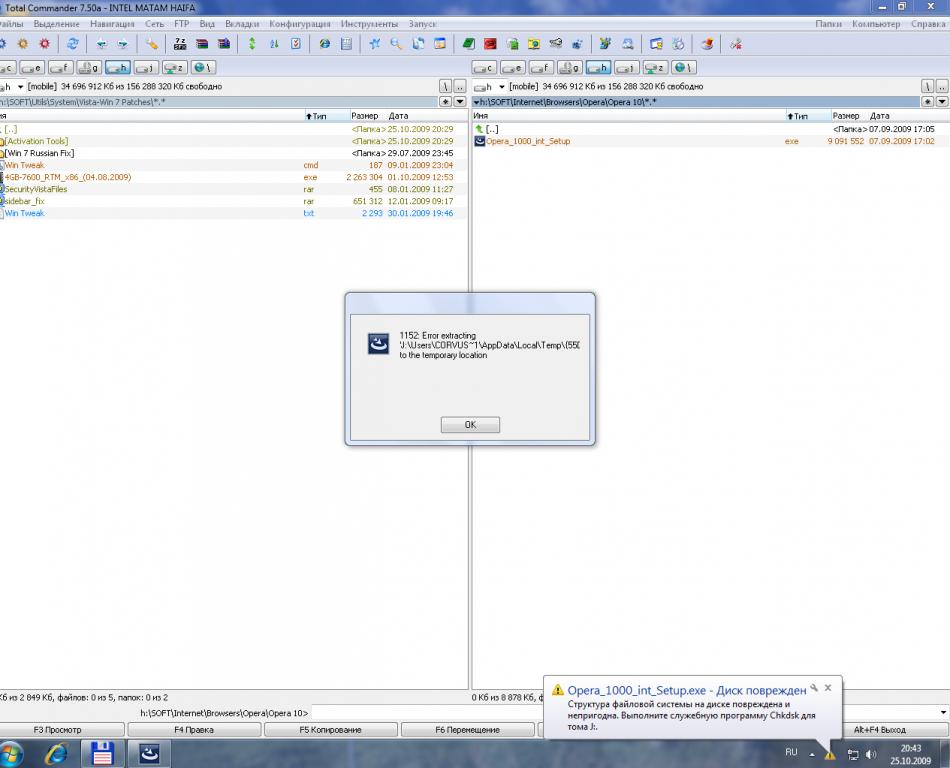Click the blue refresh arrows toolbar icon
This screenshot has width=950, height=768.
tap(72, 44)
